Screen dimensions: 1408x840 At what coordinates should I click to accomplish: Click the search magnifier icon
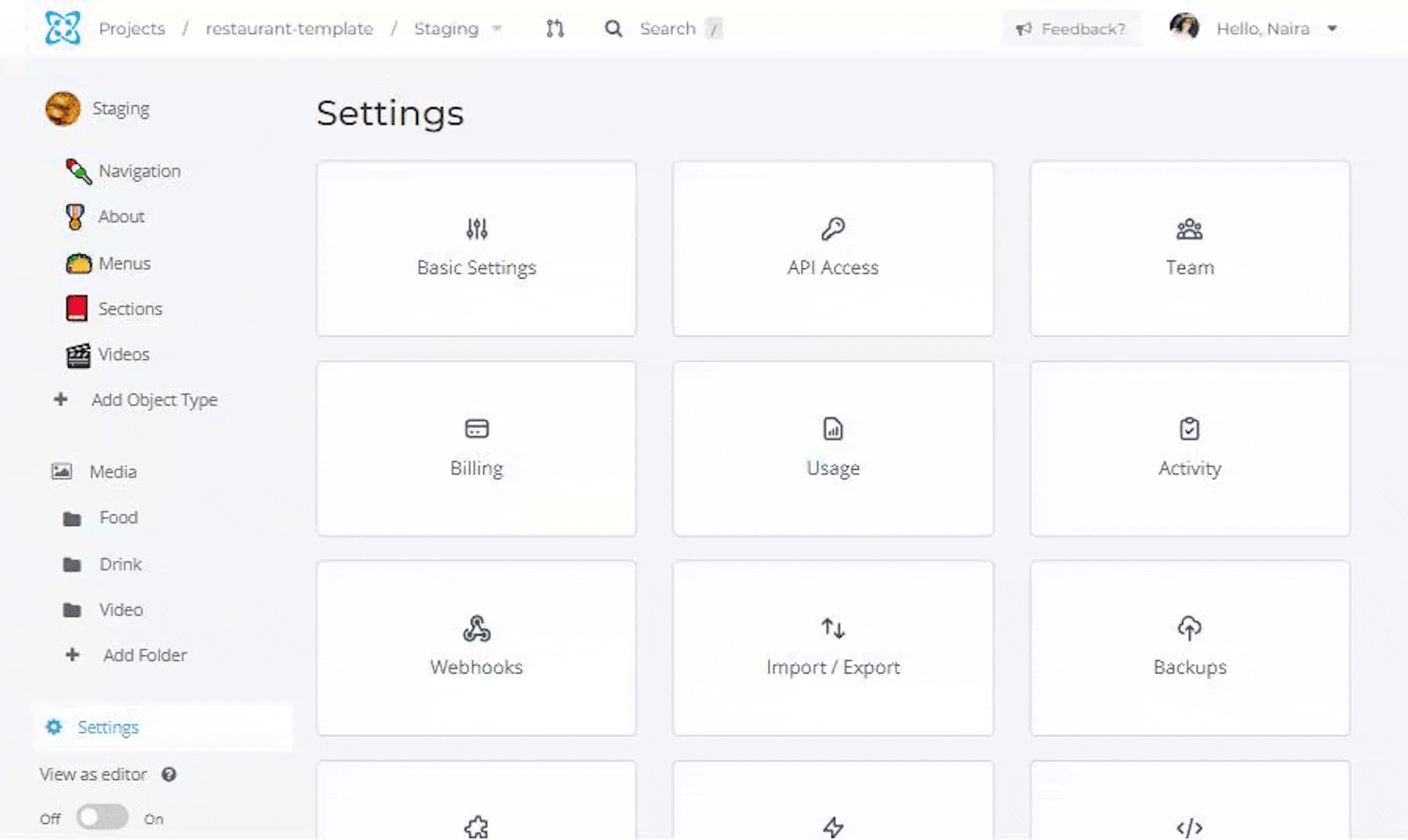point(613,29)
